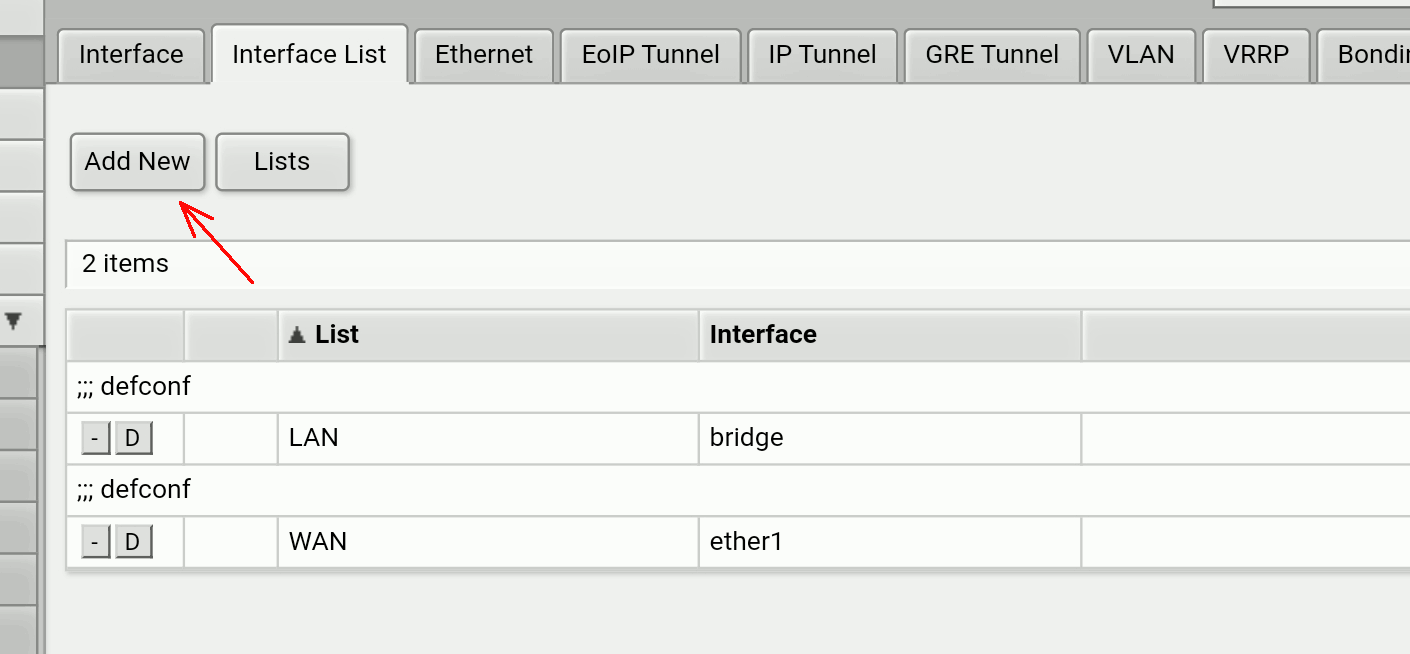Open the LAN list entry
This screenshot has height=654, width=1410.
click(x=314, y=438)
